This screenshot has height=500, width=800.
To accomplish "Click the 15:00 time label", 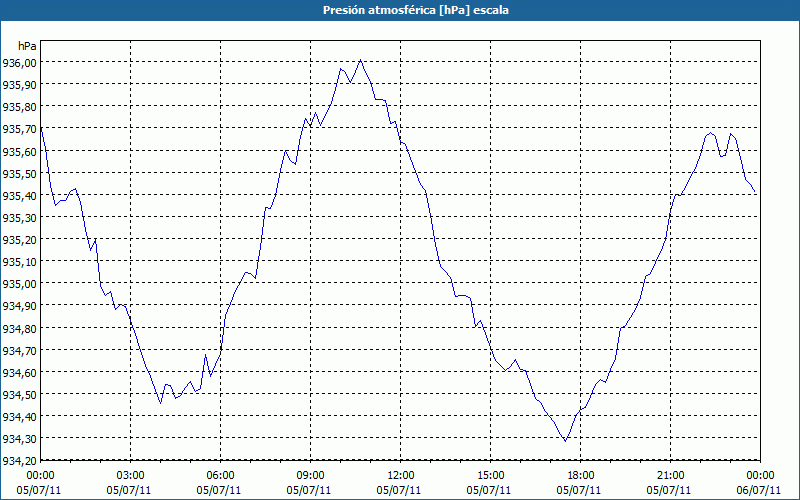I will [x=490, y=476].
